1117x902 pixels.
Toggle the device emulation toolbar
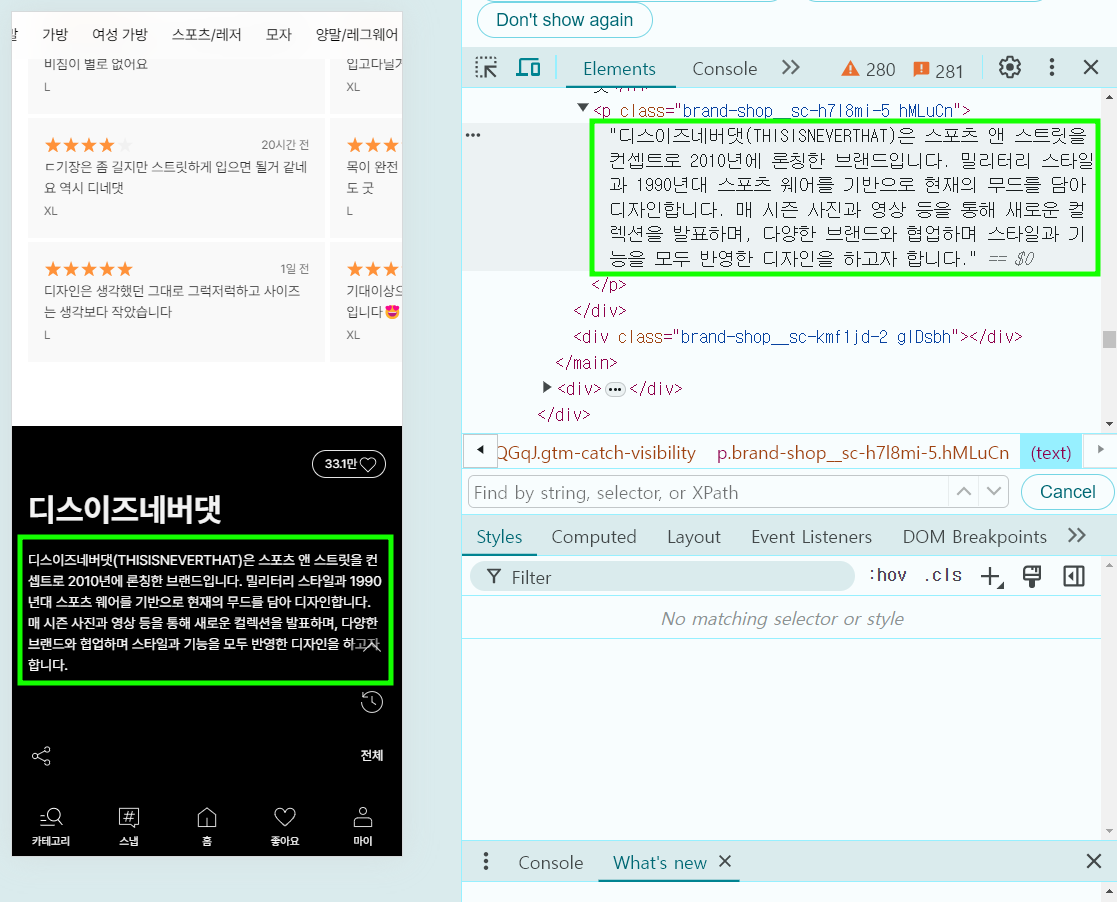528,67
